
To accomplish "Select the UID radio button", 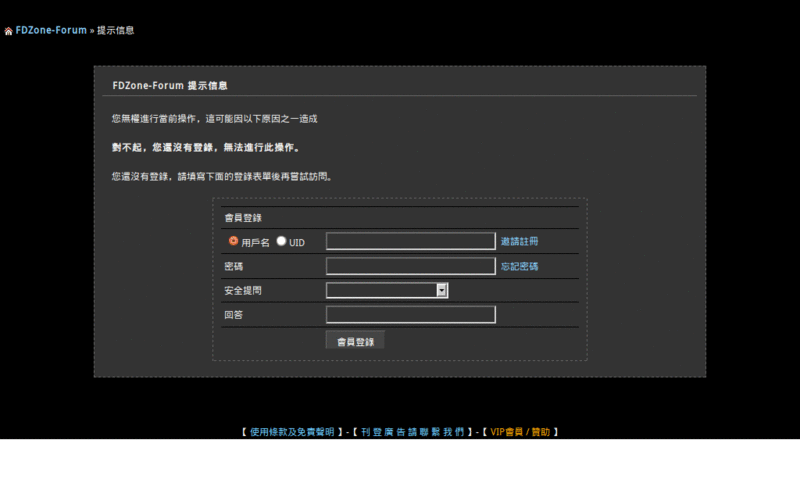I will coord(281,241).
